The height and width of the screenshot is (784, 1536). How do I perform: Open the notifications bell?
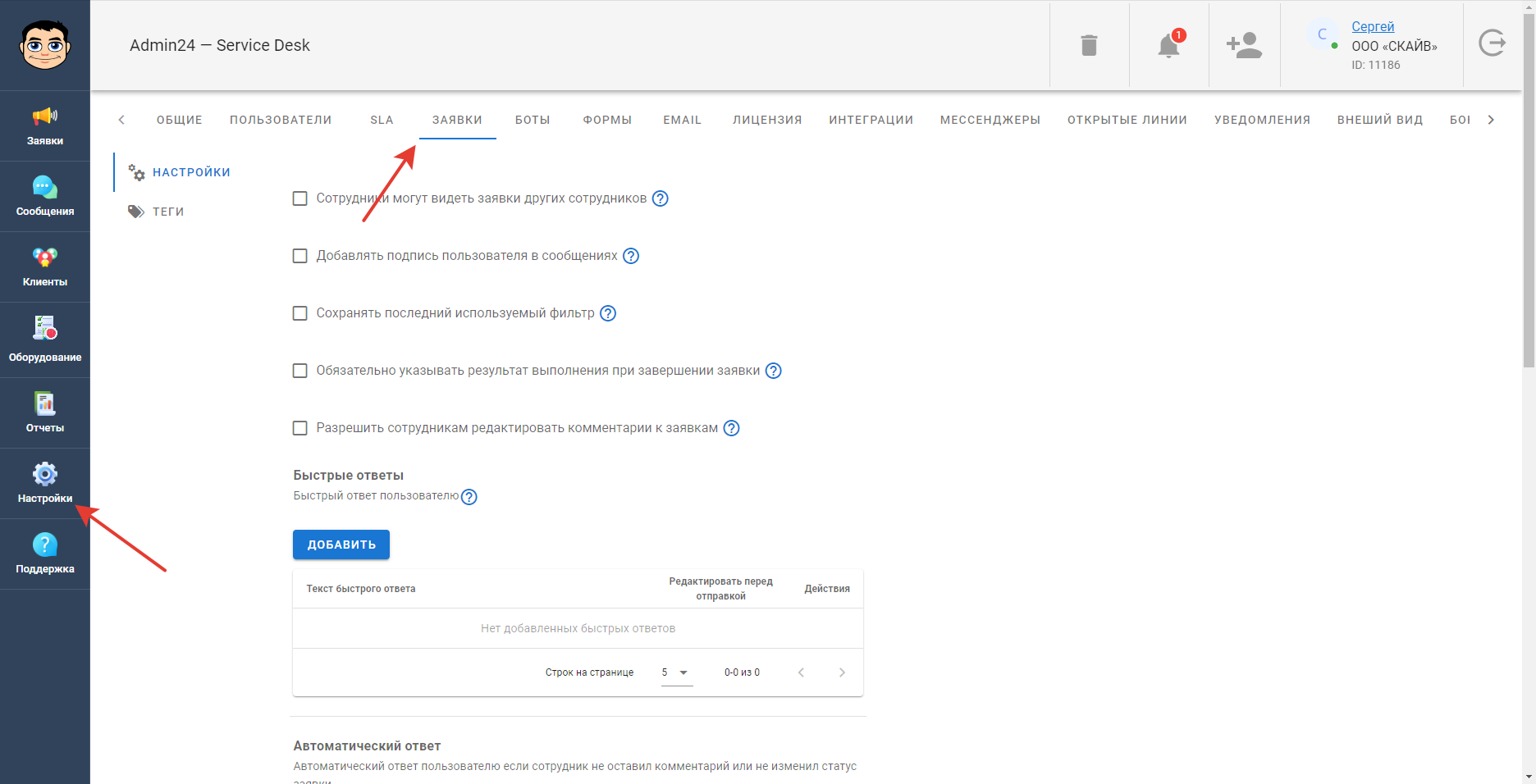click(x=1168, y=45)
